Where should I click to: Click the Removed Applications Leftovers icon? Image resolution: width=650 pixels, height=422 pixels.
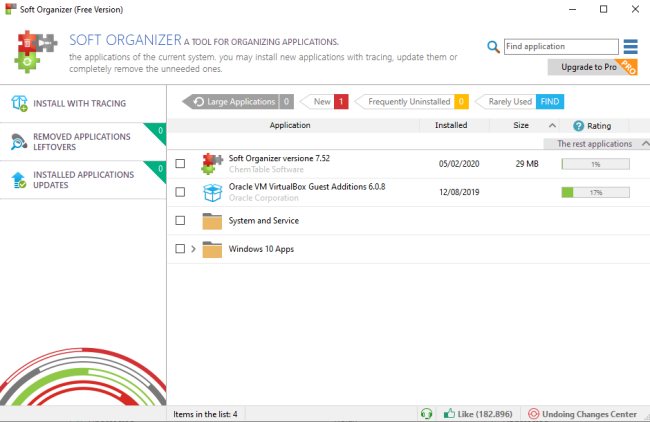(19, 142)
